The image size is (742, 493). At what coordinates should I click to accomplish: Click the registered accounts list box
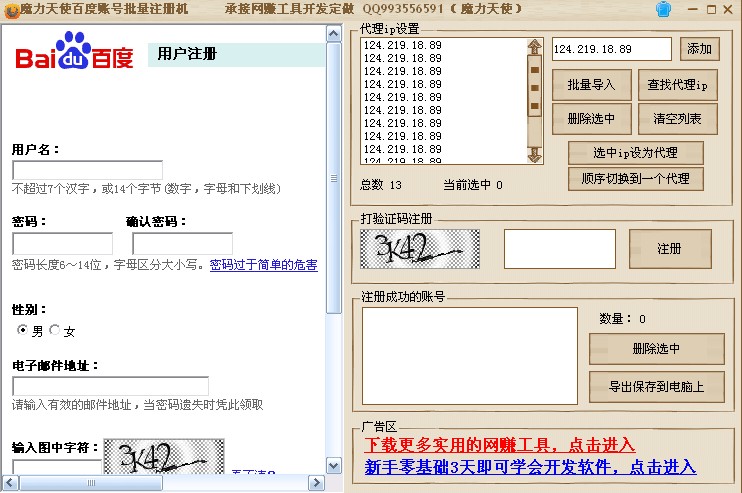pyautogui.click(x=470, y=356)
